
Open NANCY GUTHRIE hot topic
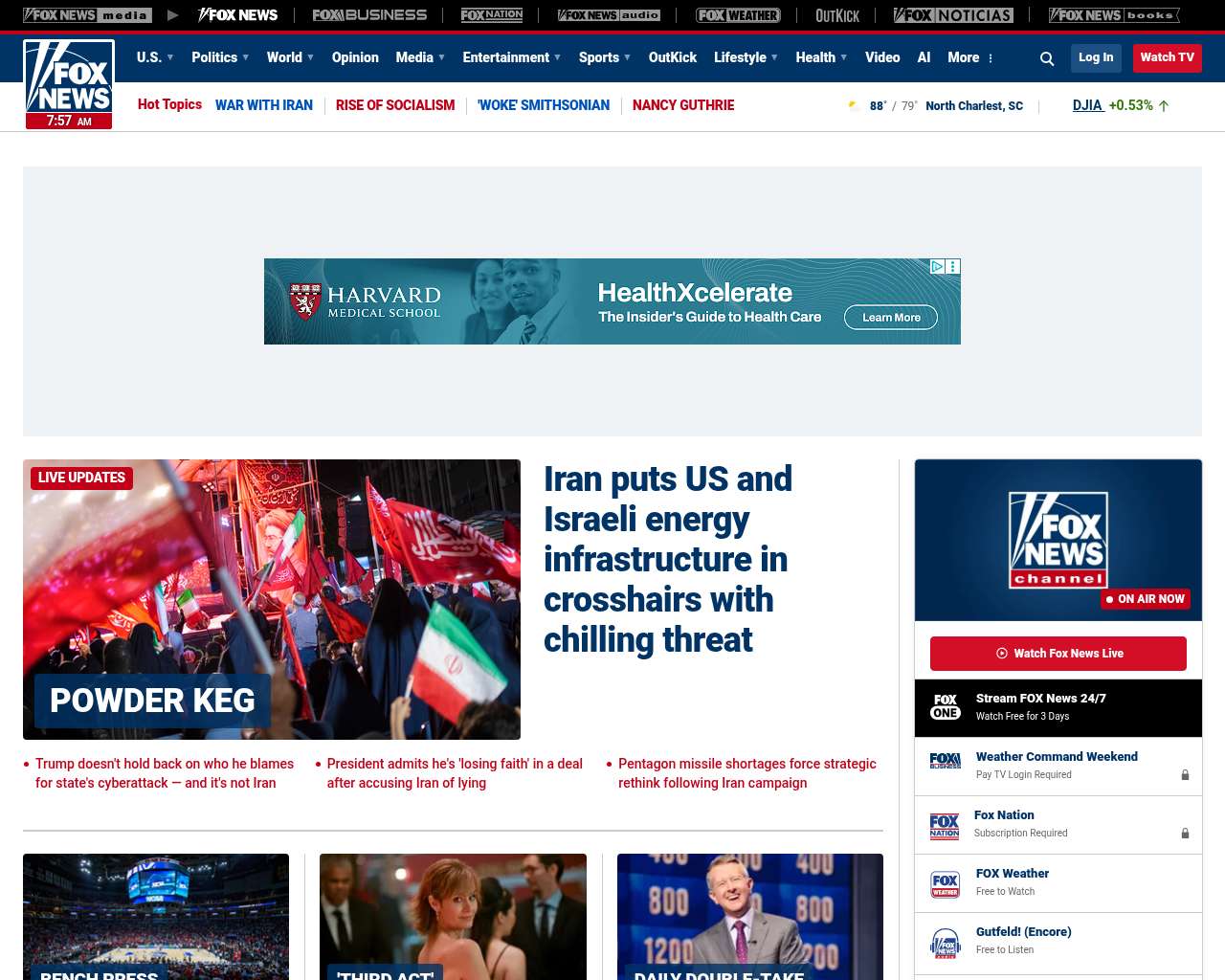[x=683, y=105]
